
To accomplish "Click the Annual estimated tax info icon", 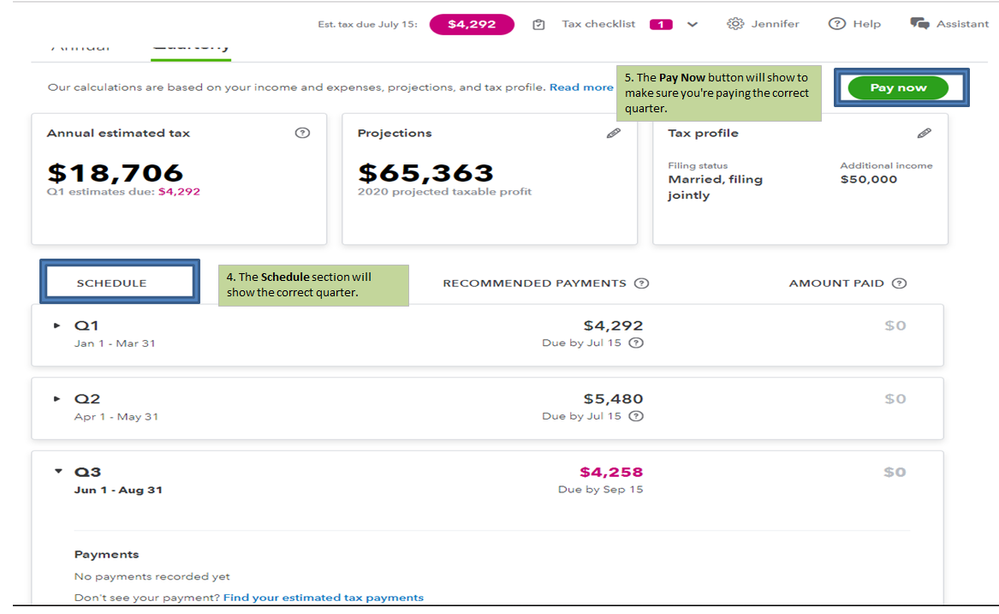I will point(303,133).
